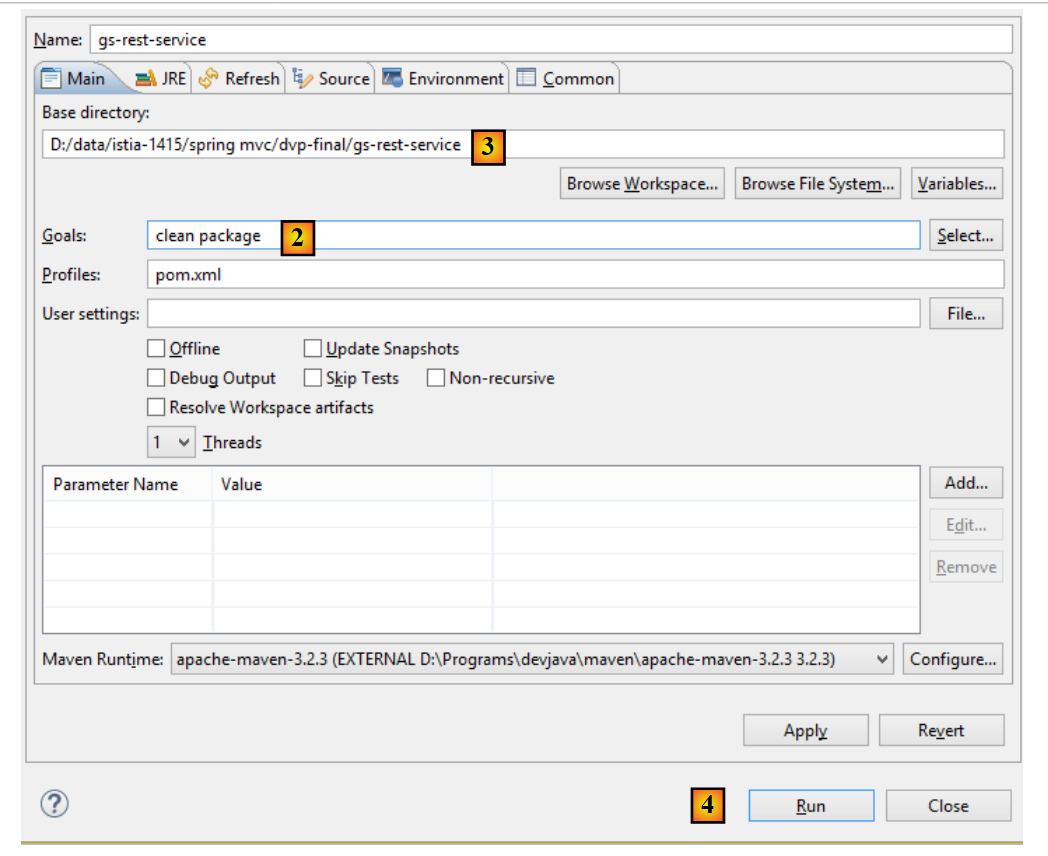
Task: Toggle the Skip Tests checkbox
Action: tap(313, 378)
